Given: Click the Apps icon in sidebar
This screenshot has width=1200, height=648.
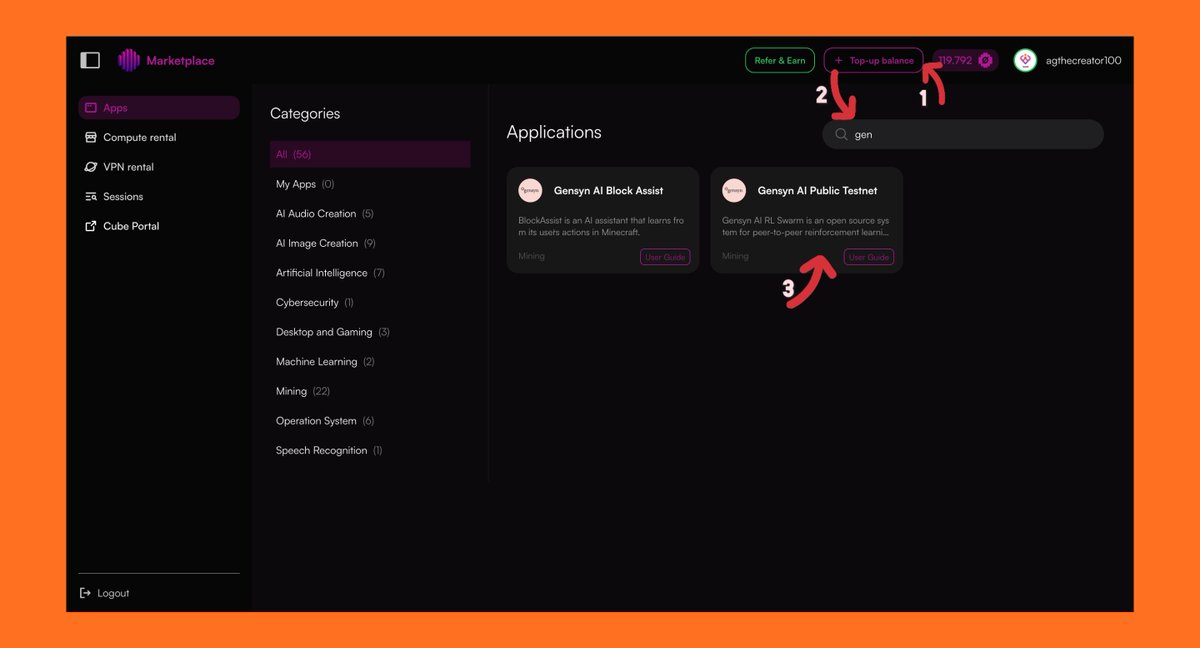Looking at the screenshot, I should 90,108.
